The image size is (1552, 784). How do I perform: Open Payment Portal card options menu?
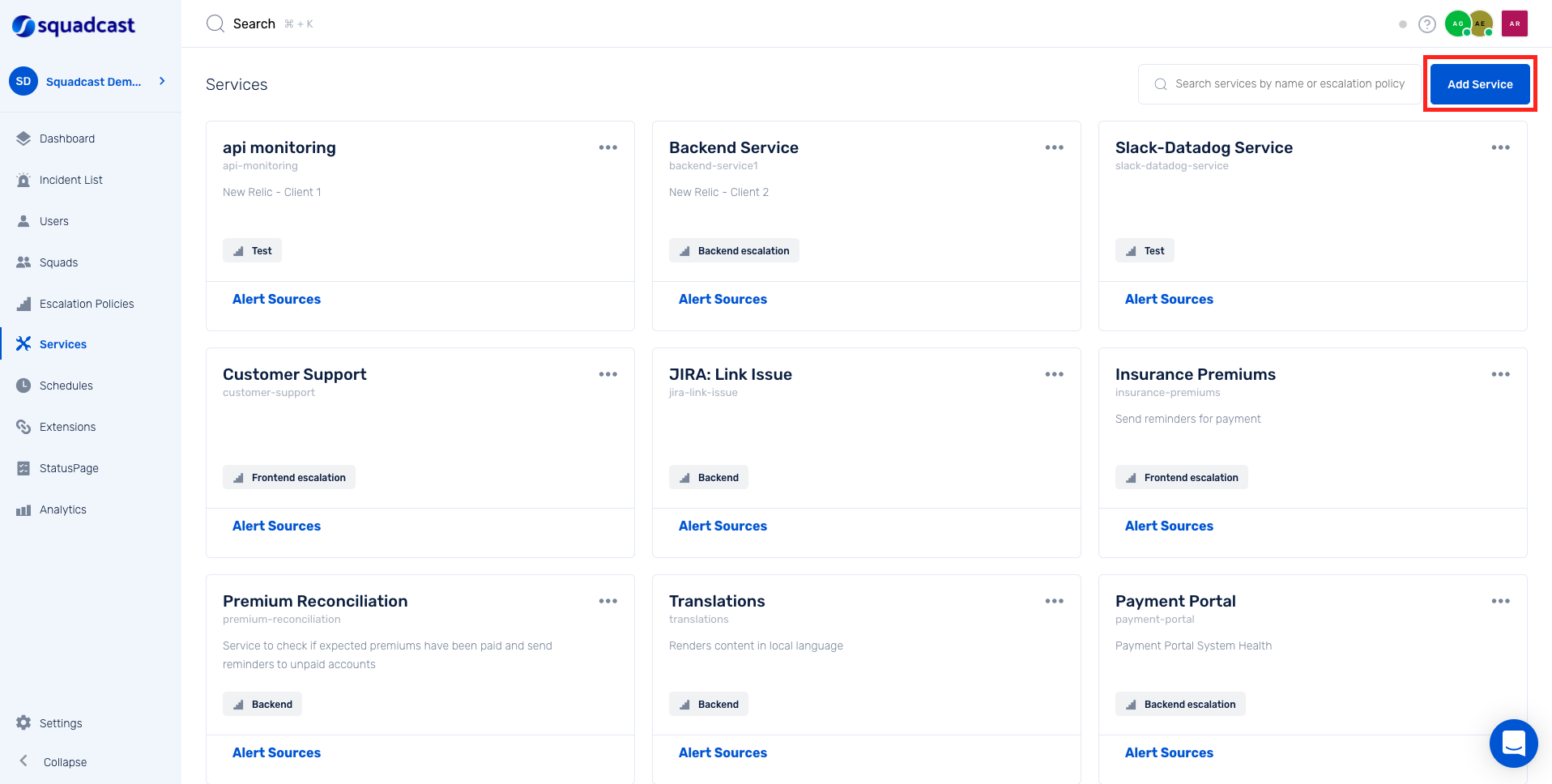coord(1501,601)
